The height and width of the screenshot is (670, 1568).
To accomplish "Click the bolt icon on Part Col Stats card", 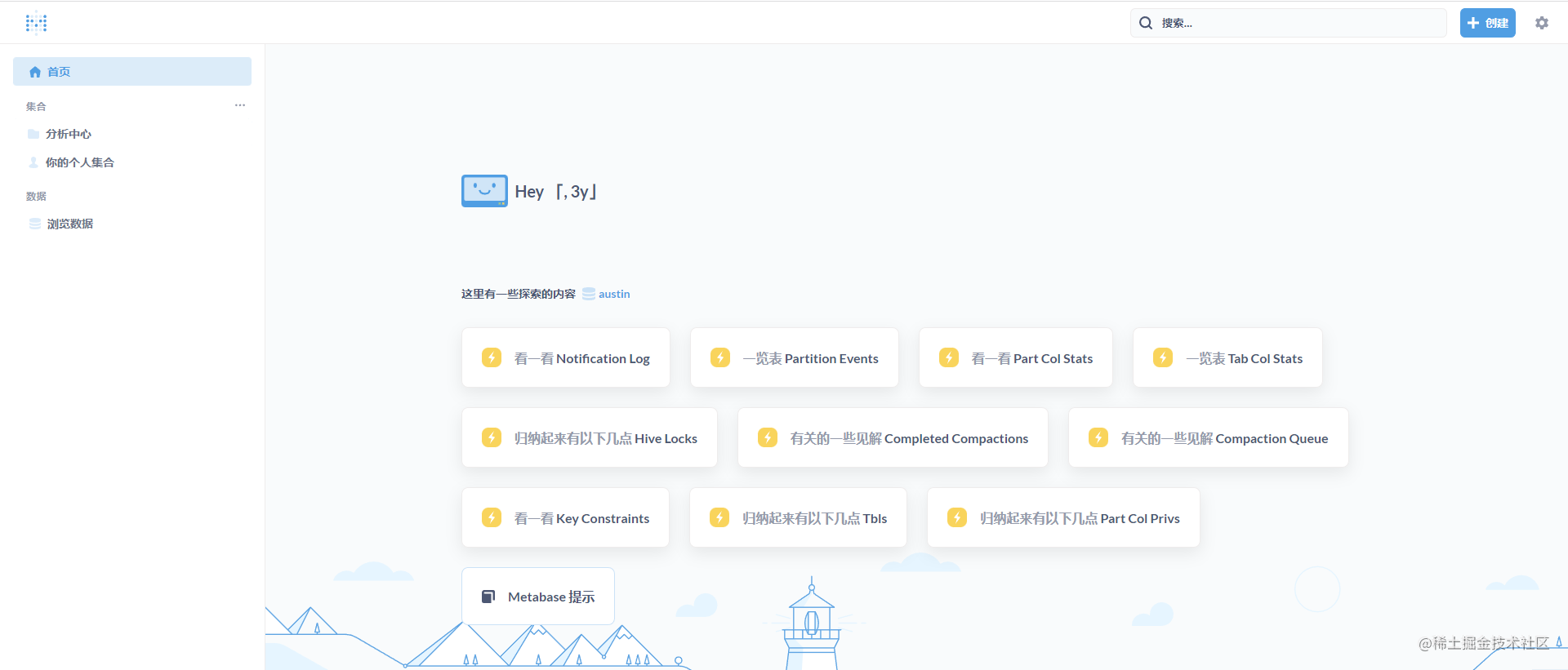I will tap(949, 357).
